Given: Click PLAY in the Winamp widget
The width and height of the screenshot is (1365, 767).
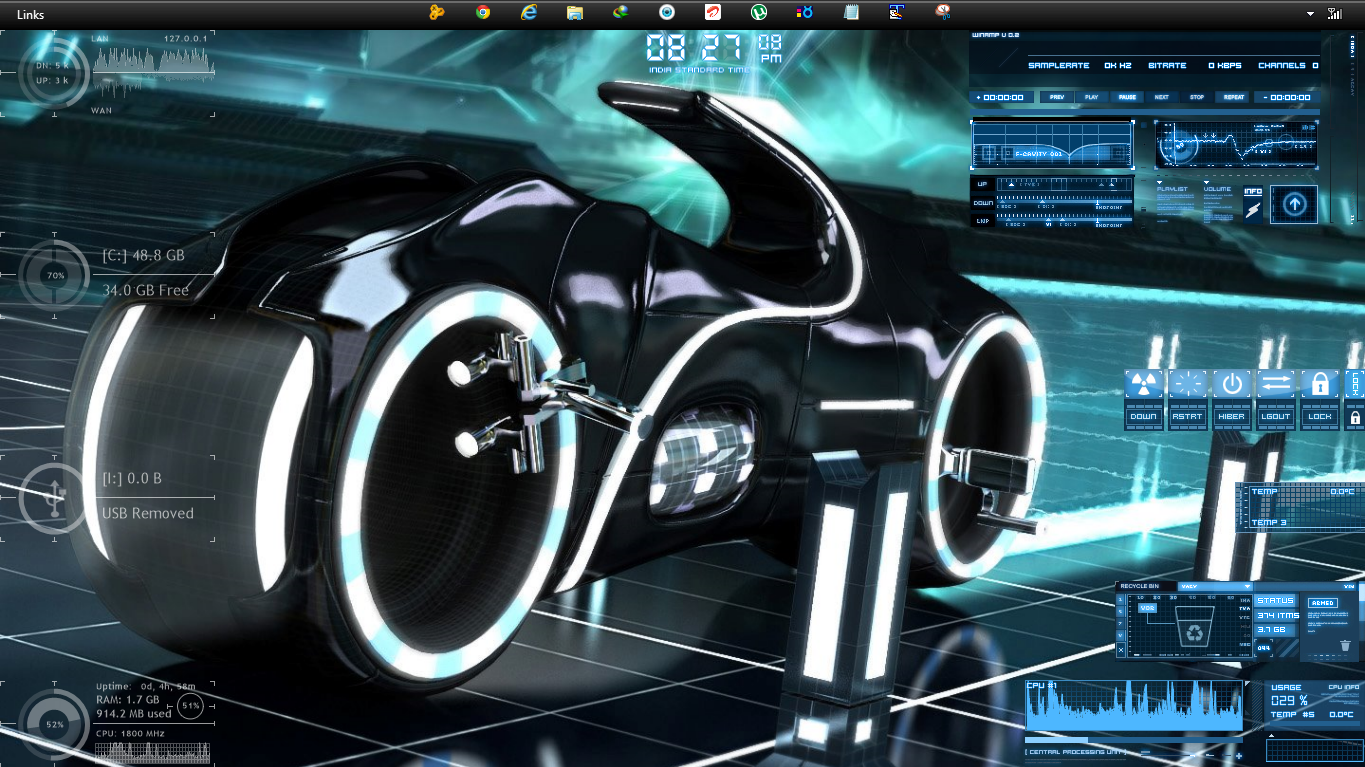Looking at the screenshot, I should (1091, 97).
